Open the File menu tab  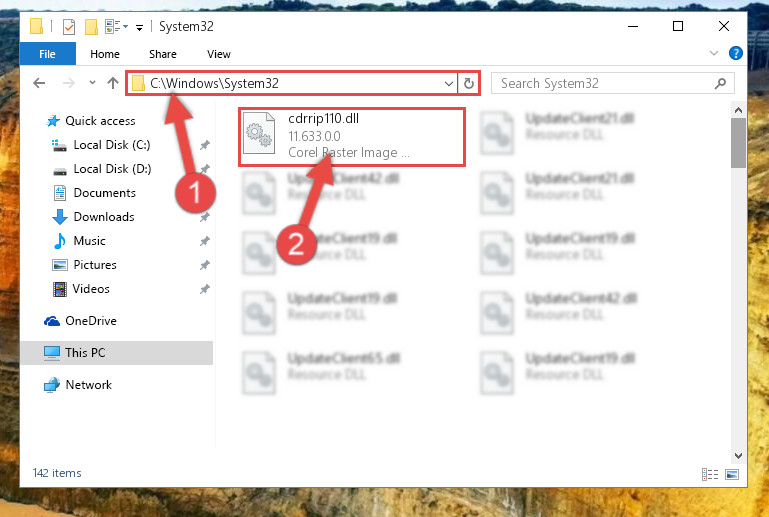(48, 54)
